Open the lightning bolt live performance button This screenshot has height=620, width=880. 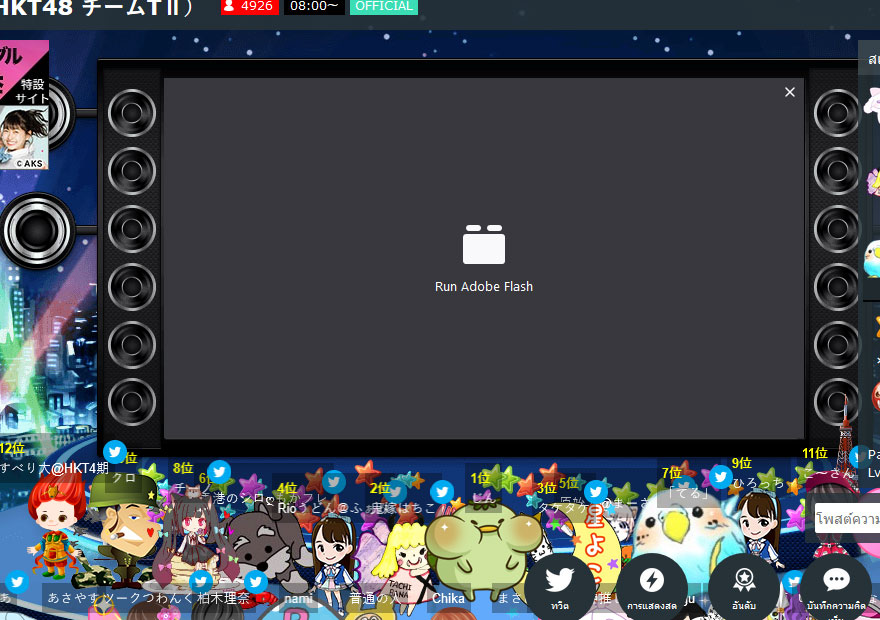point(652,587)
